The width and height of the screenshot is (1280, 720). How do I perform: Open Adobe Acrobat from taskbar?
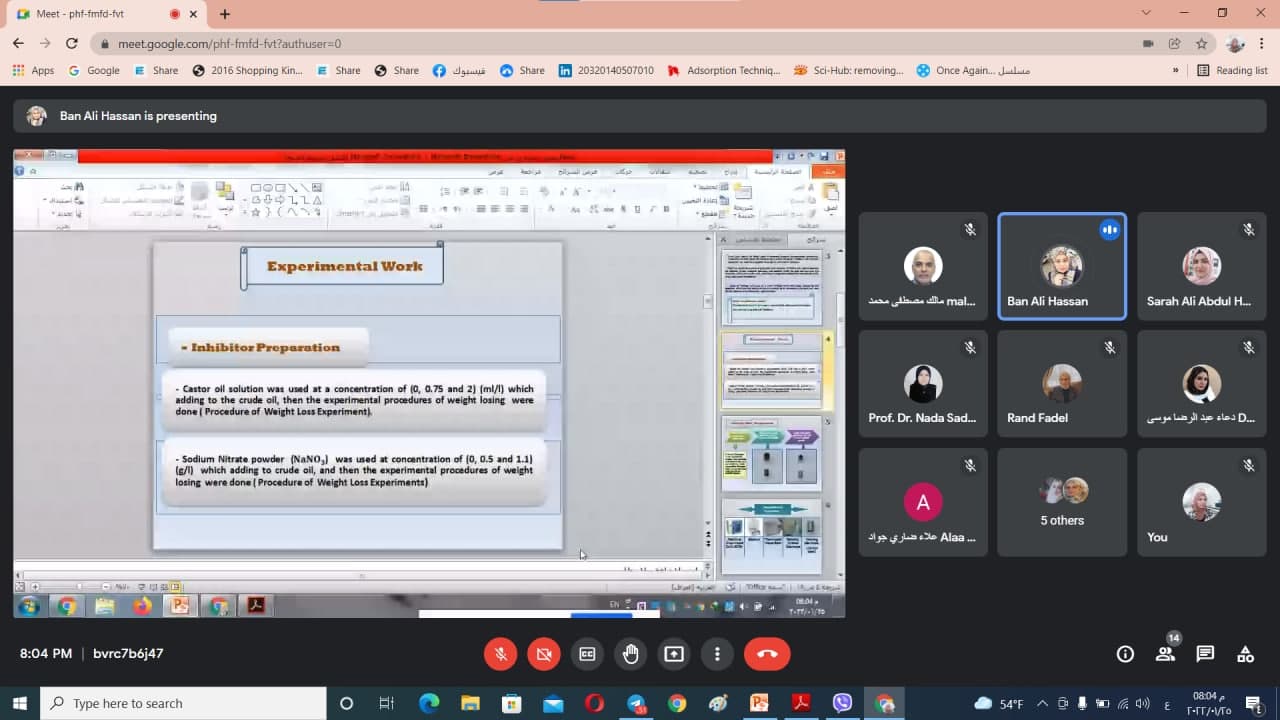pyautogui.click(x=801, y=703)
